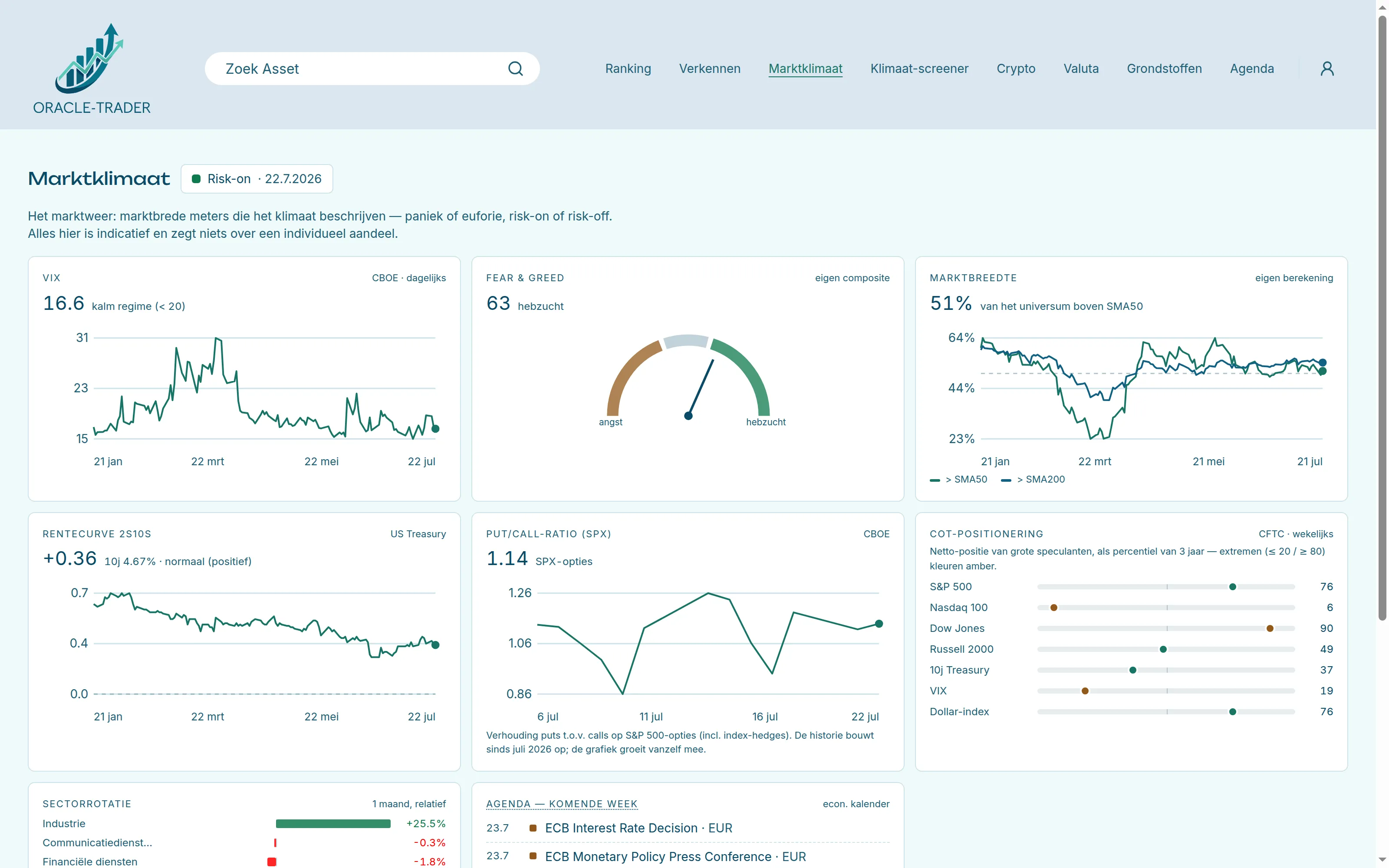1389x868 pixels.
Task: Click the CBOE · dagelijks source label
Action: point(408,278)
